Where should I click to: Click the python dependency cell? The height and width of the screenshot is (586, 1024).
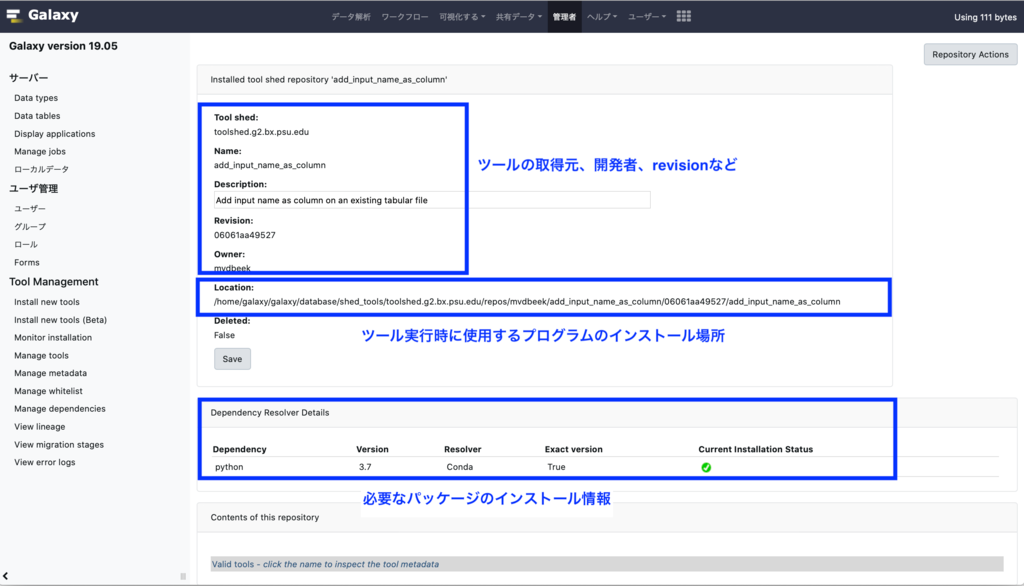[x=229, y=467]
